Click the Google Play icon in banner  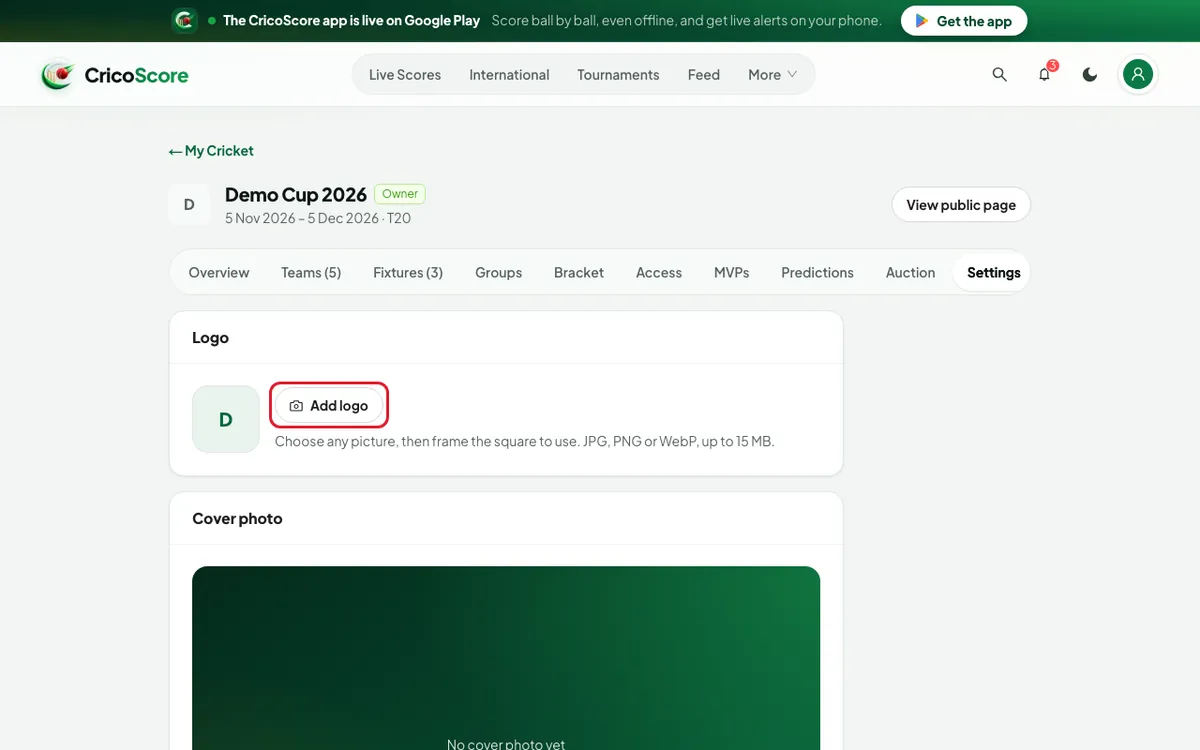[922, 21]
